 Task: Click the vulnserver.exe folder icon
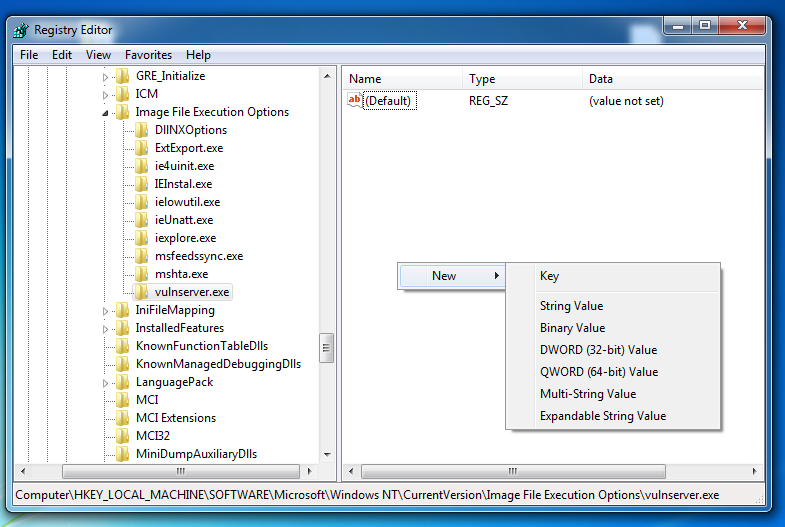pyautogui.click(x=142, y=292)
